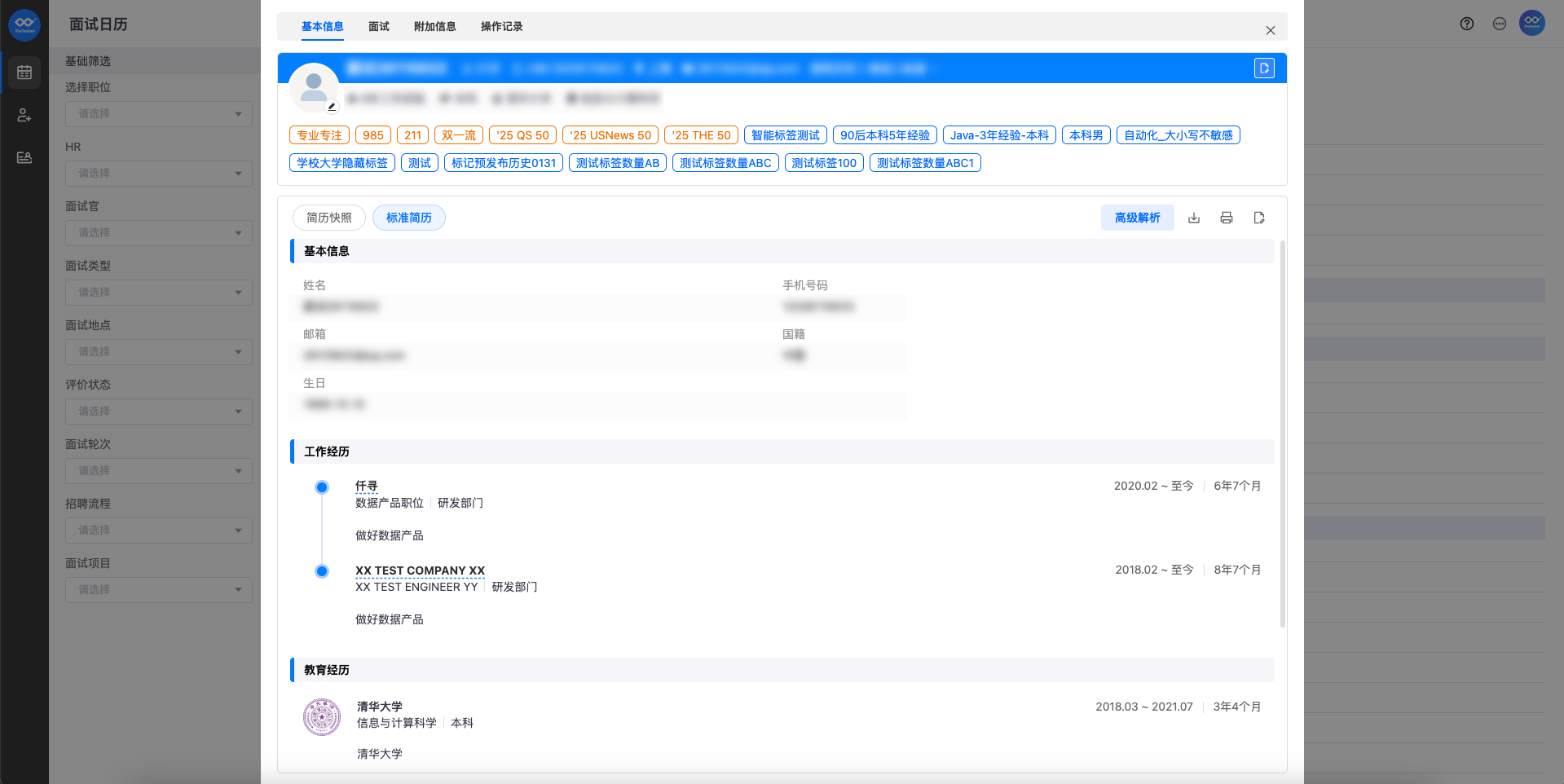
Task: Click the 仟寻 company link
Action: click(367, 486)
